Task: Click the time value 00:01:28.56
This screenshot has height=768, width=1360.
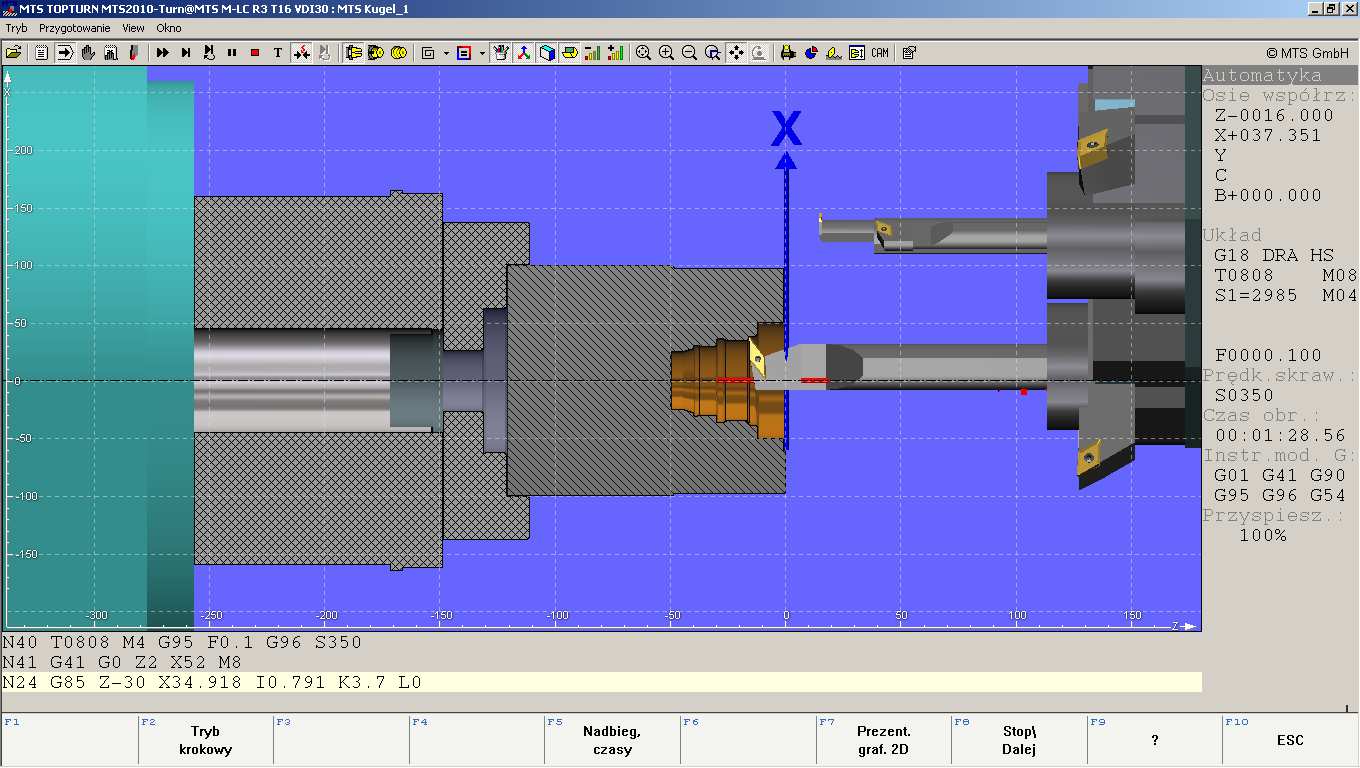Action: point(1280,435)
